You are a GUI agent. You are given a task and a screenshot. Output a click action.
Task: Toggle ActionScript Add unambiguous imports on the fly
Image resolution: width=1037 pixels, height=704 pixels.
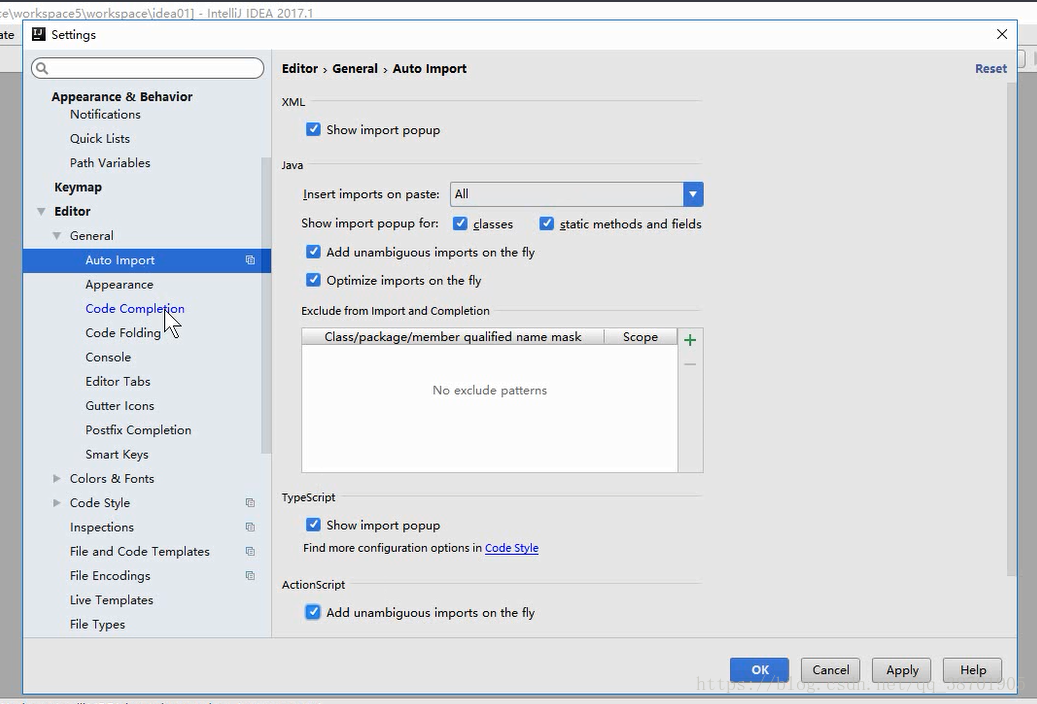coord(313,612)
